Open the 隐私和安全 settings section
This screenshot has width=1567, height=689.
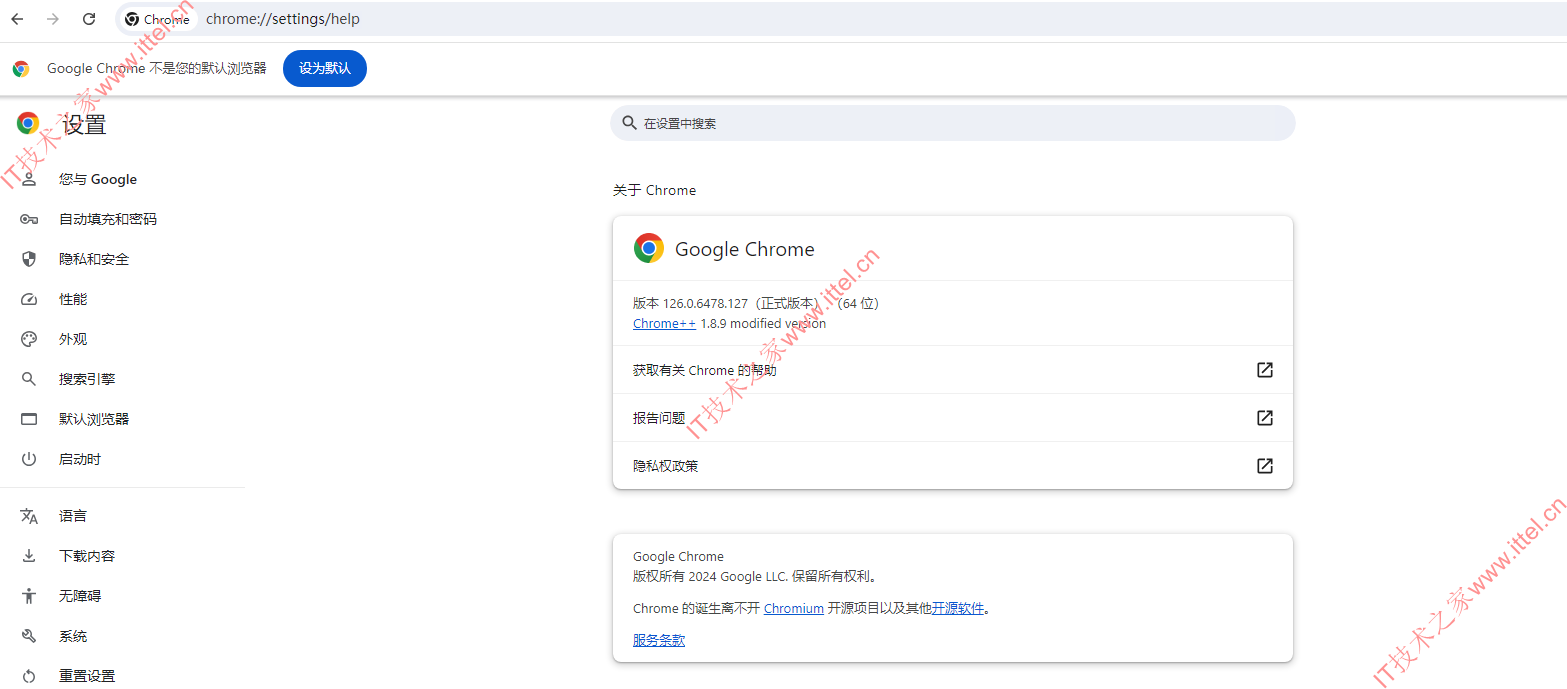coord(95,259)
